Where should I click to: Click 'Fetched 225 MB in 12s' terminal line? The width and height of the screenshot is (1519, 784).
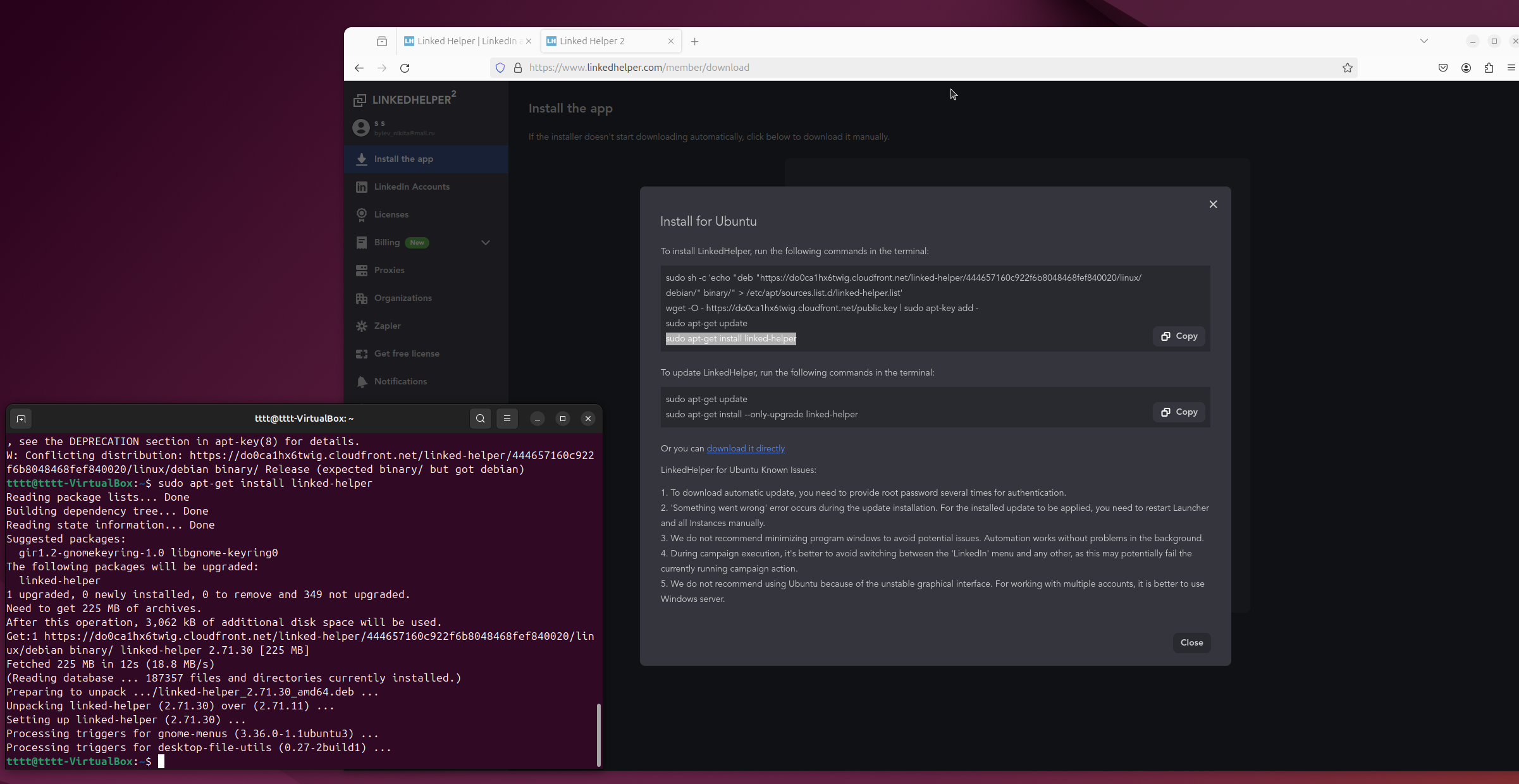coord(111,665)
